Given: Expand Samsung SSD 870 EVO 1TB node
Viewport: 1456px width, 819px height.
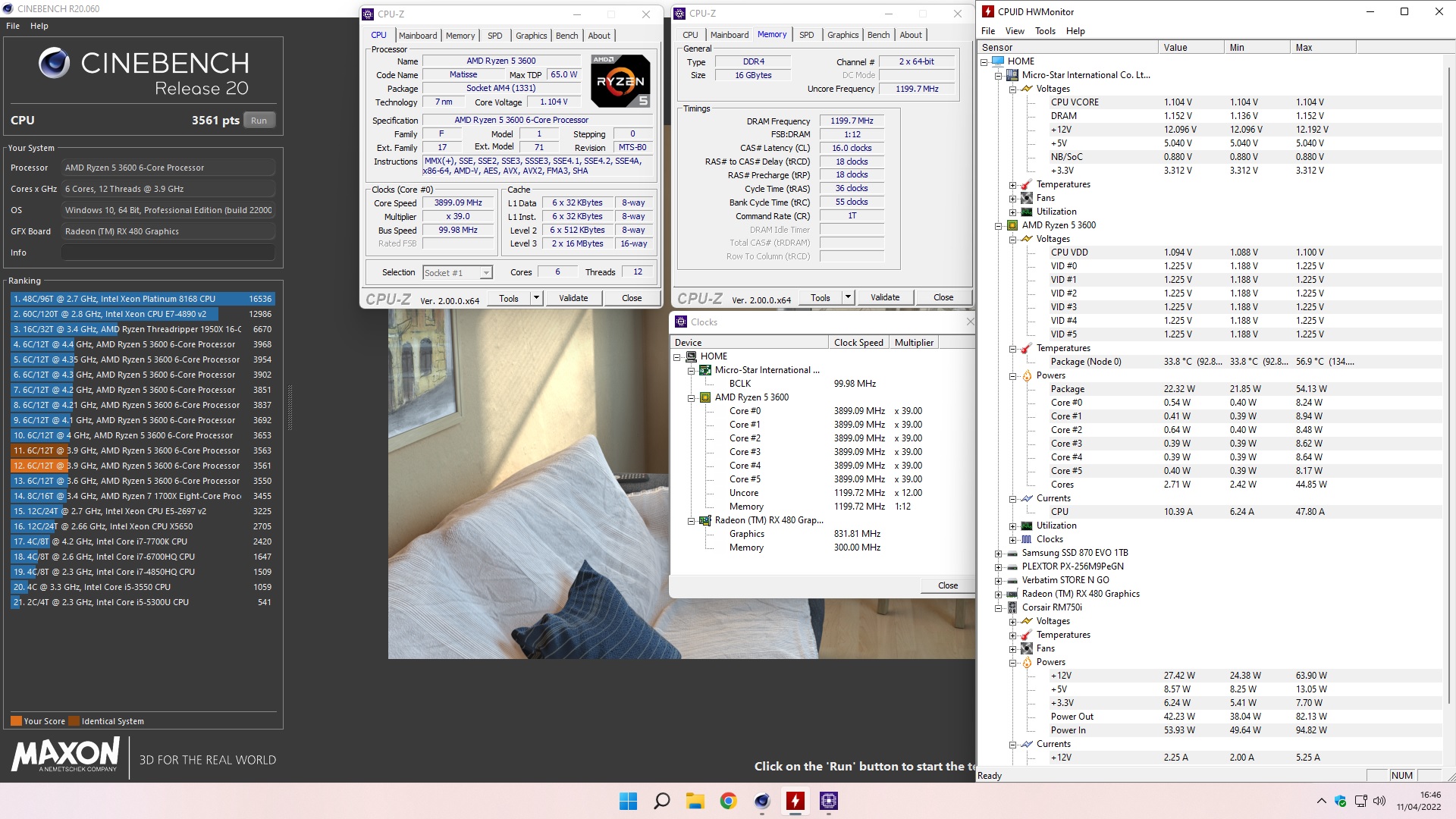Looking at the screenshot, I should click(999, 554).
